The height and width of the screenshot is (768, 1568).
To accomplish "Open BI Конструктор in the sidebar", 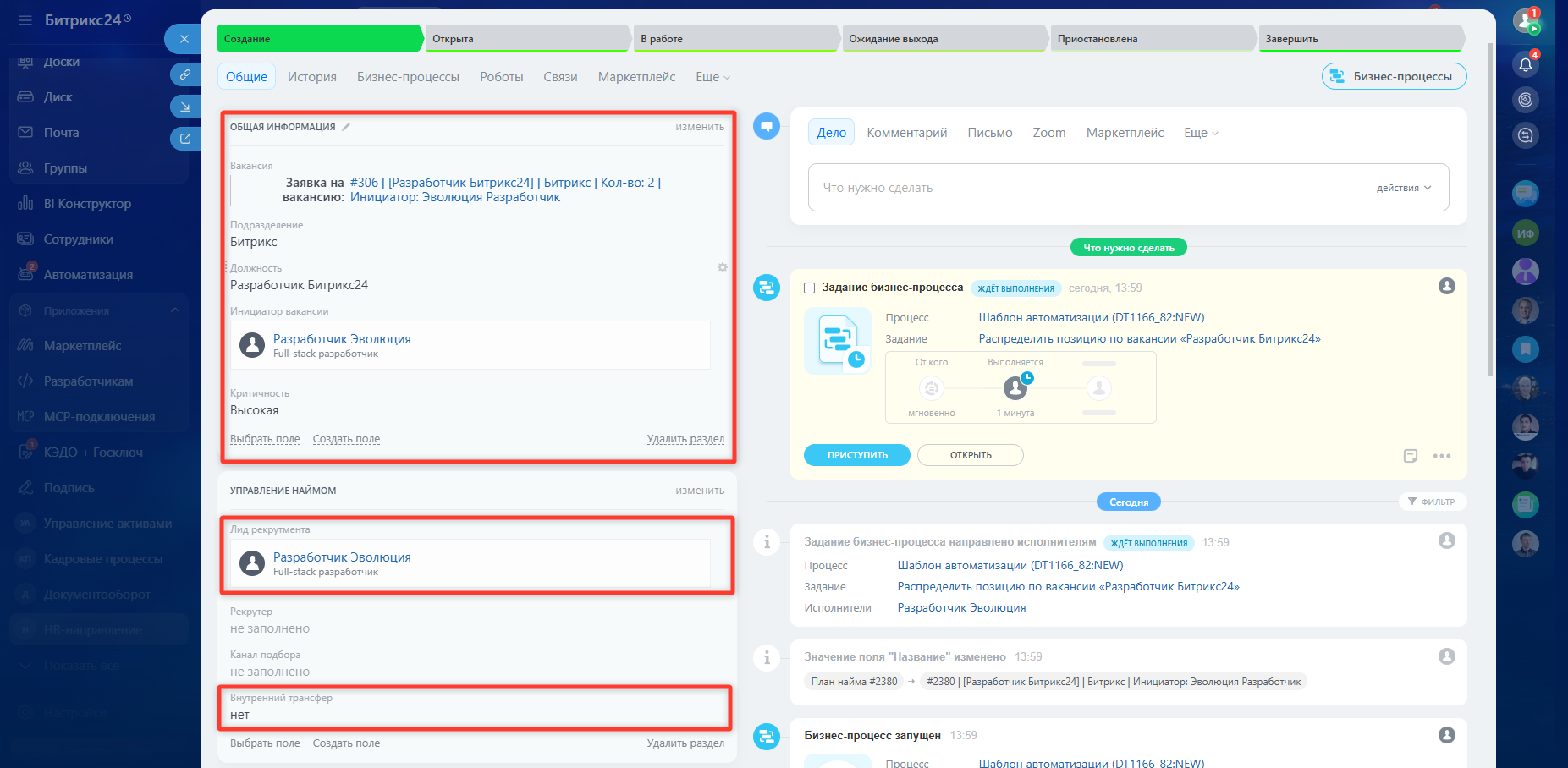I will click(x=87, y=204).
